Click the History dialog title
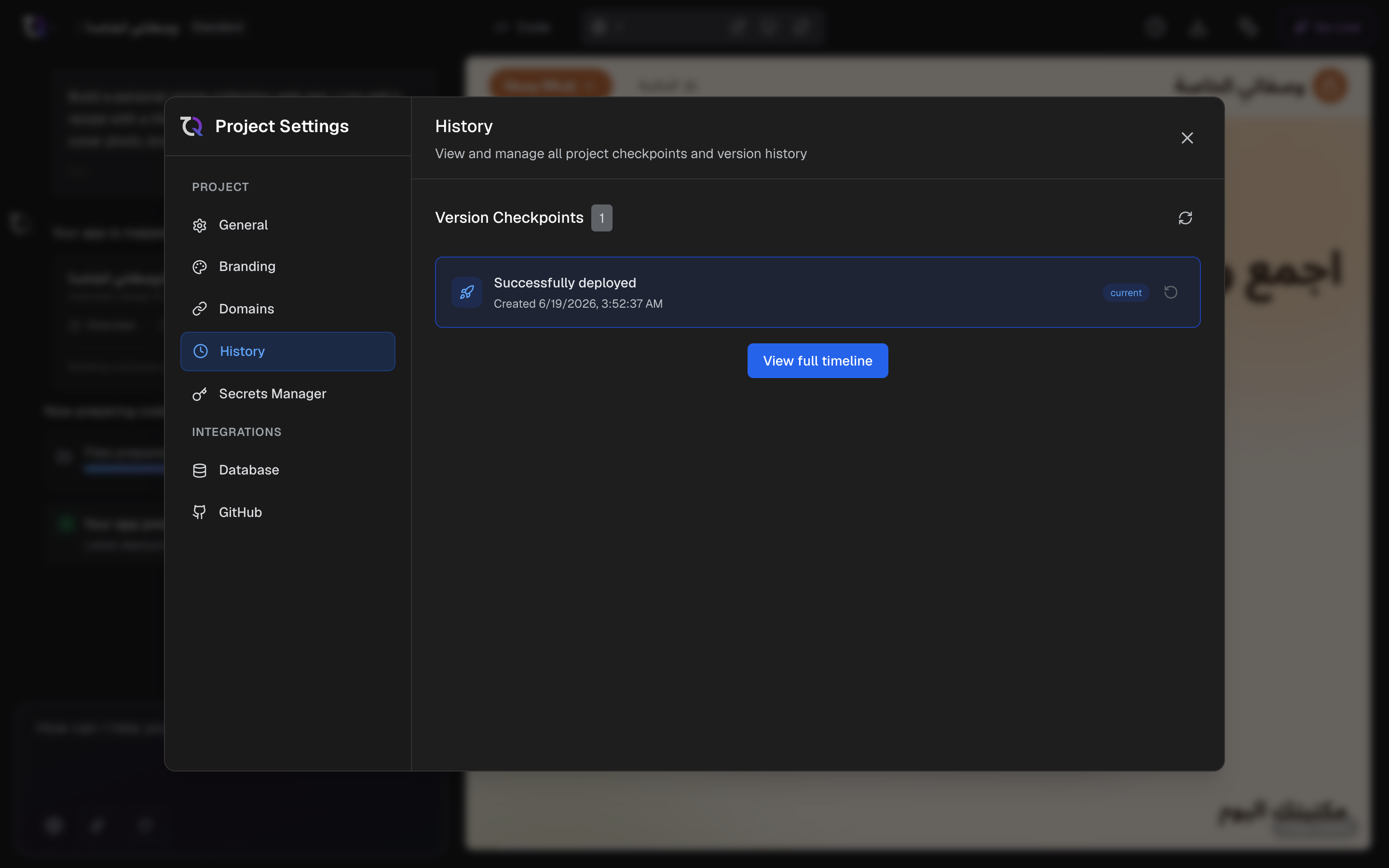This screenshot has width=1389, height=868. 464,126
